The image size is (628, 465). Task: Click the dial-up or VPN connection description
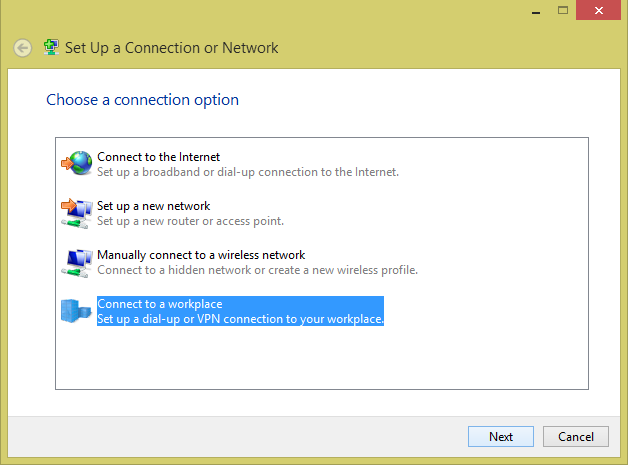point(240,319)
